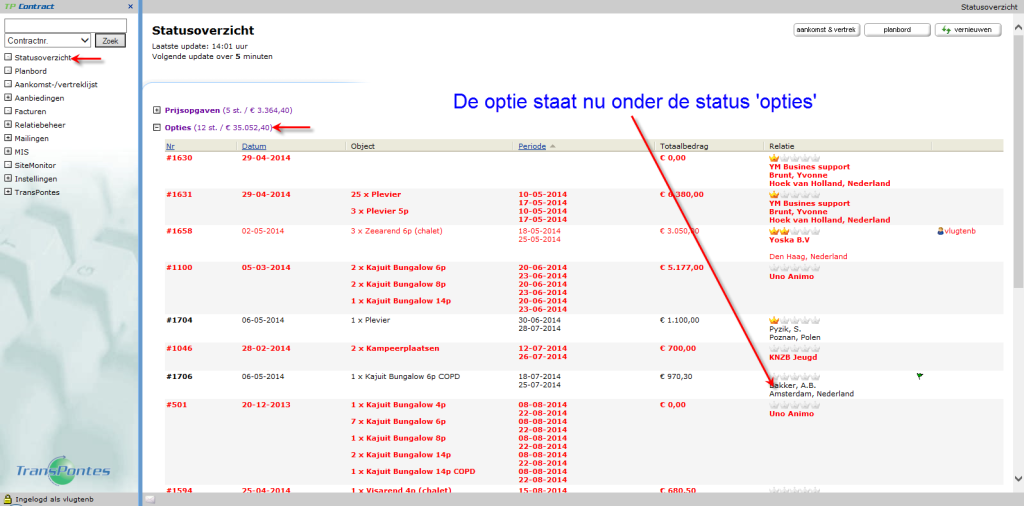Click the user icon next to vlugtenb
This screenshot has height=506, width=1024.
[940, 231]
